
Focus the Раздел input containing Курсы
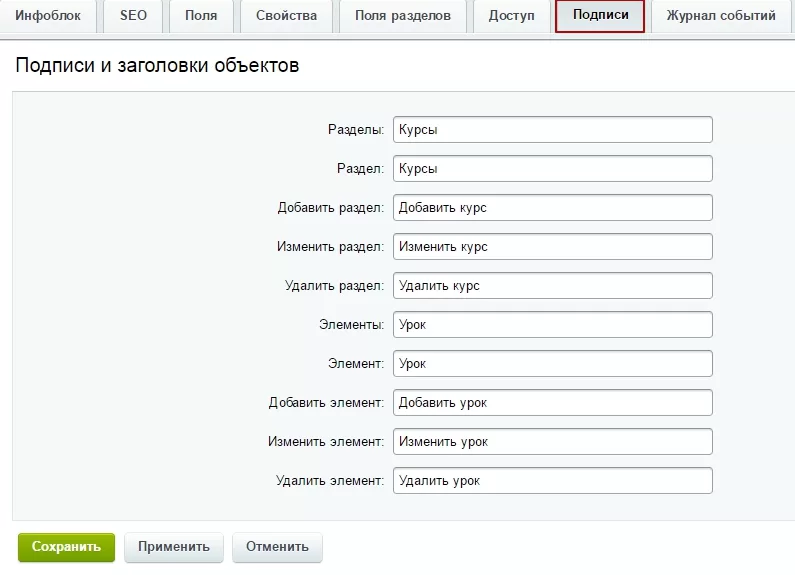click(x=553, y=169)
